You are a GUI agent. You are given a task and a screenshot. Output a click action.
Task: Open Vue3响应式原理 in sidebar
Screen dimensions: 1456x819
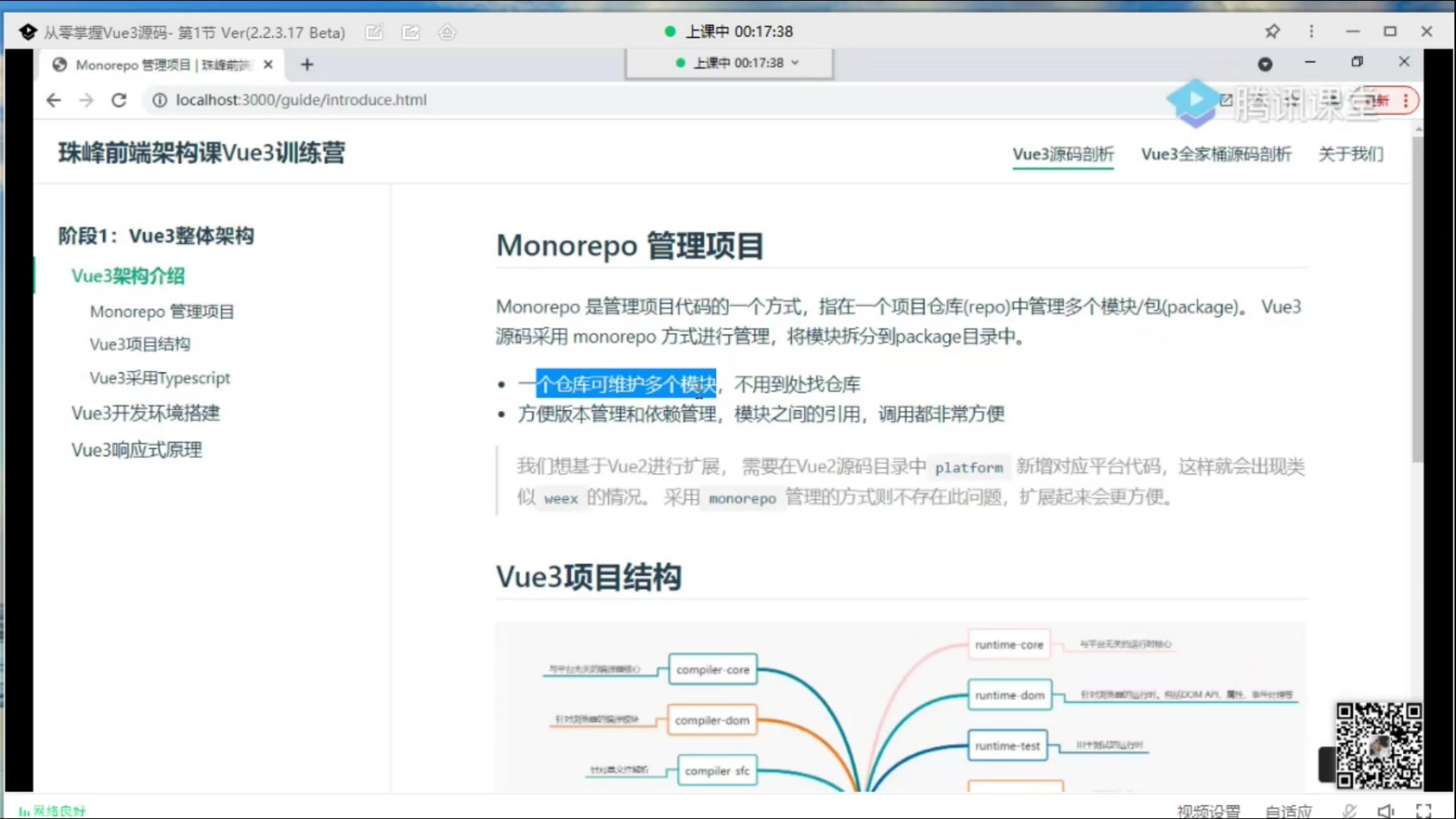(x=136, y=450)
